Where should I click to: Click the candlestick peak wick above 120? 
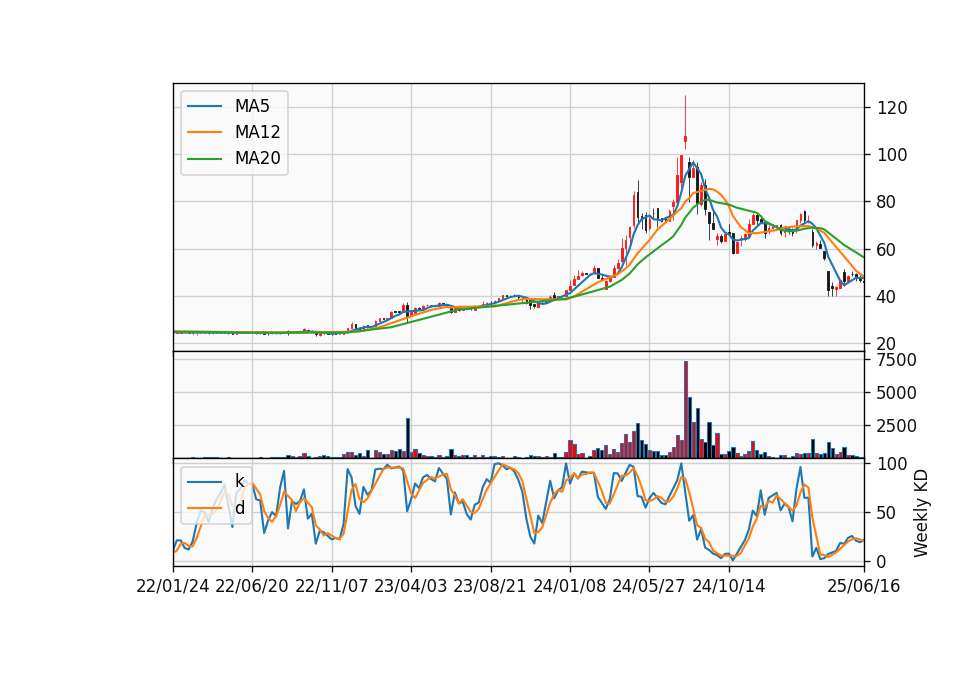686,115
